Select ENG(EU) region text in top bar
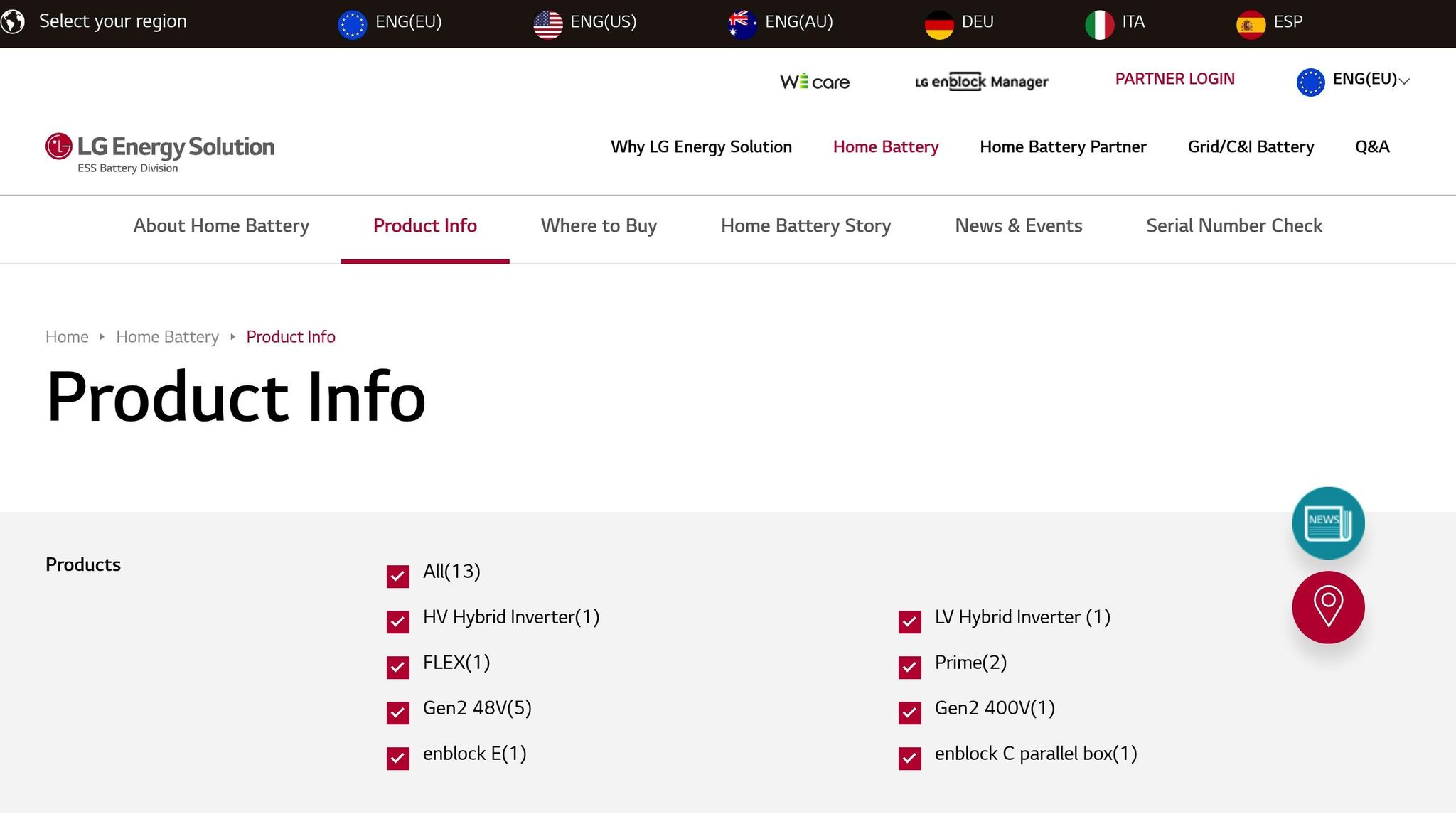 [x=409, y=22]
